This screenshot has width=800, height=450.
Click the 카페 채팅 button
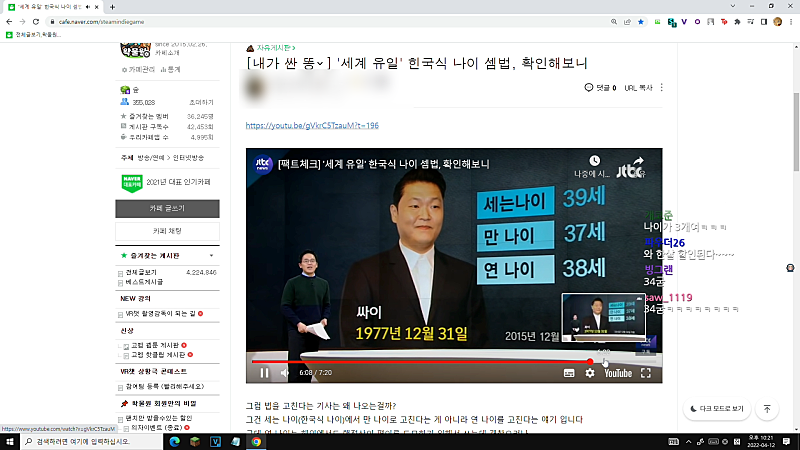pyautogui.click(x=167, y=231)
